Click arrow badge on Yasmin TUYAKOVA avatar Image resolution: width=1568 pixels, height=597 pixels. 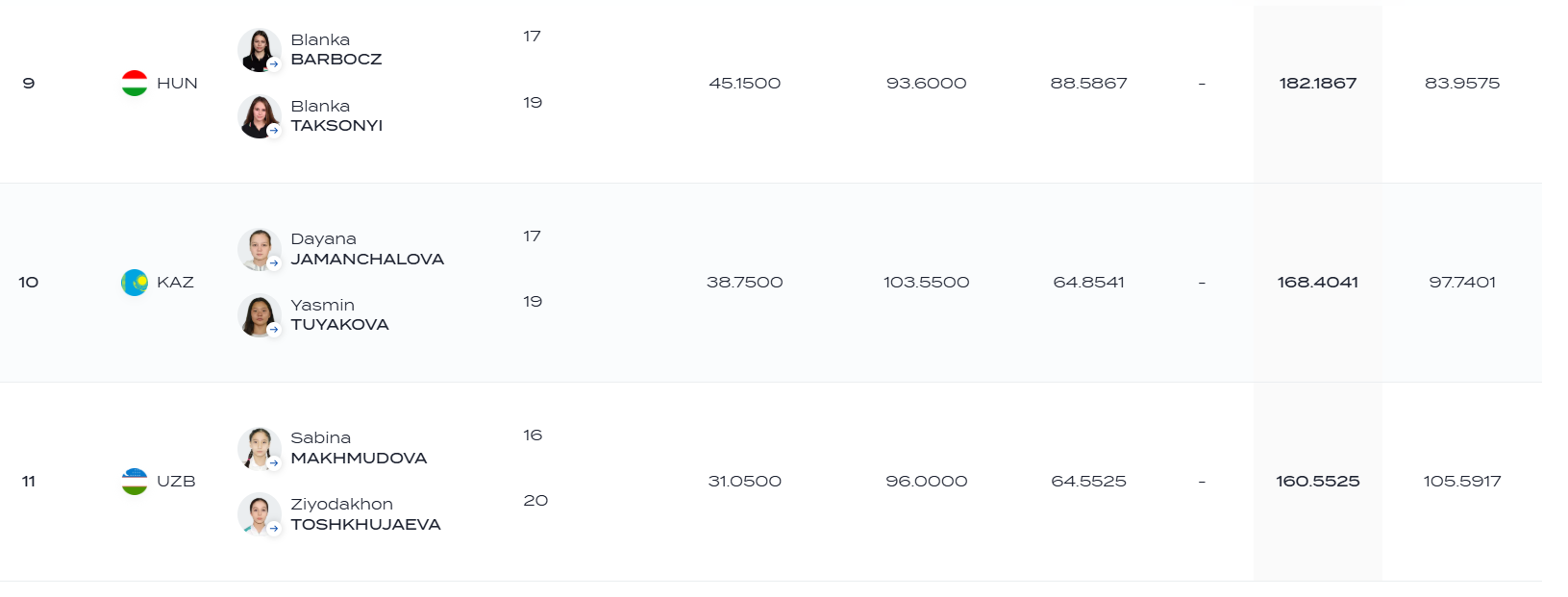click(274, 329)
